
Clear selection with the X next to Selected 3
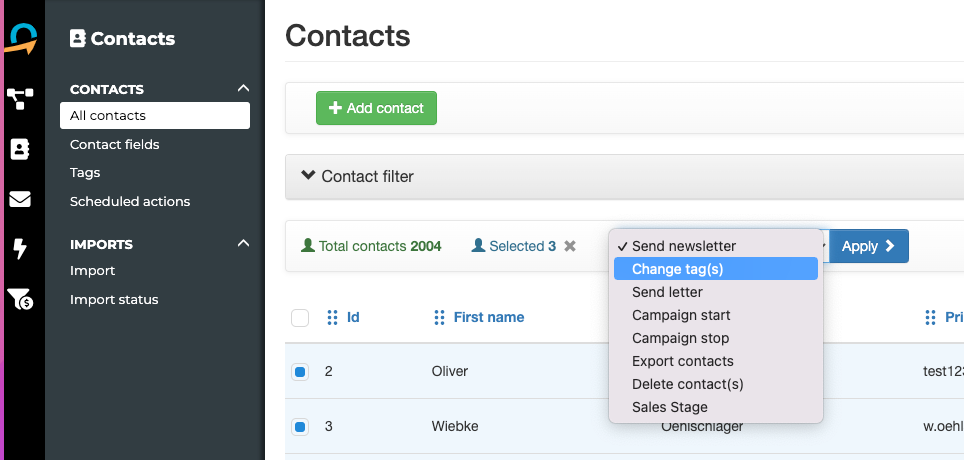[x=570, y=246]
